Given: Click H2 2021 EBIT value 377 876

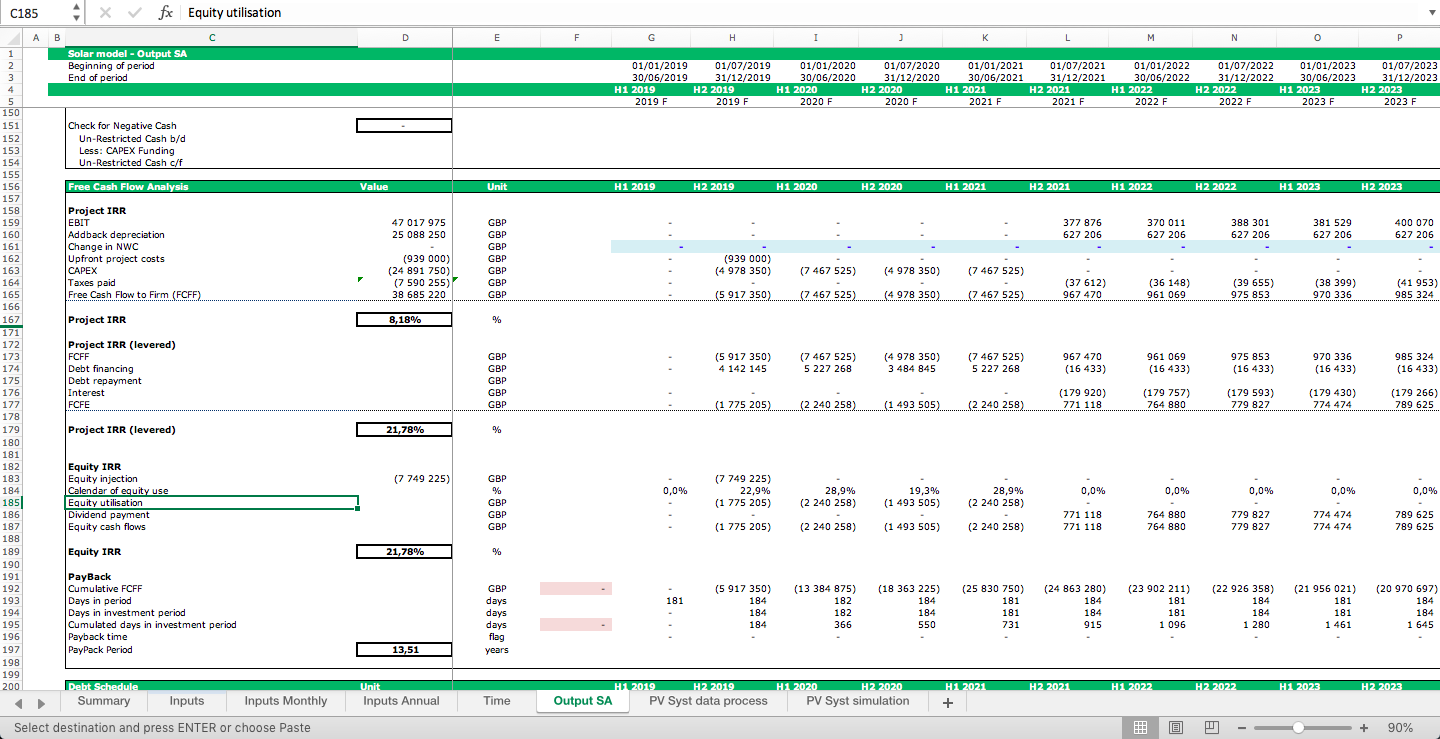Looking at the screenshot, I should [1083, 223].
